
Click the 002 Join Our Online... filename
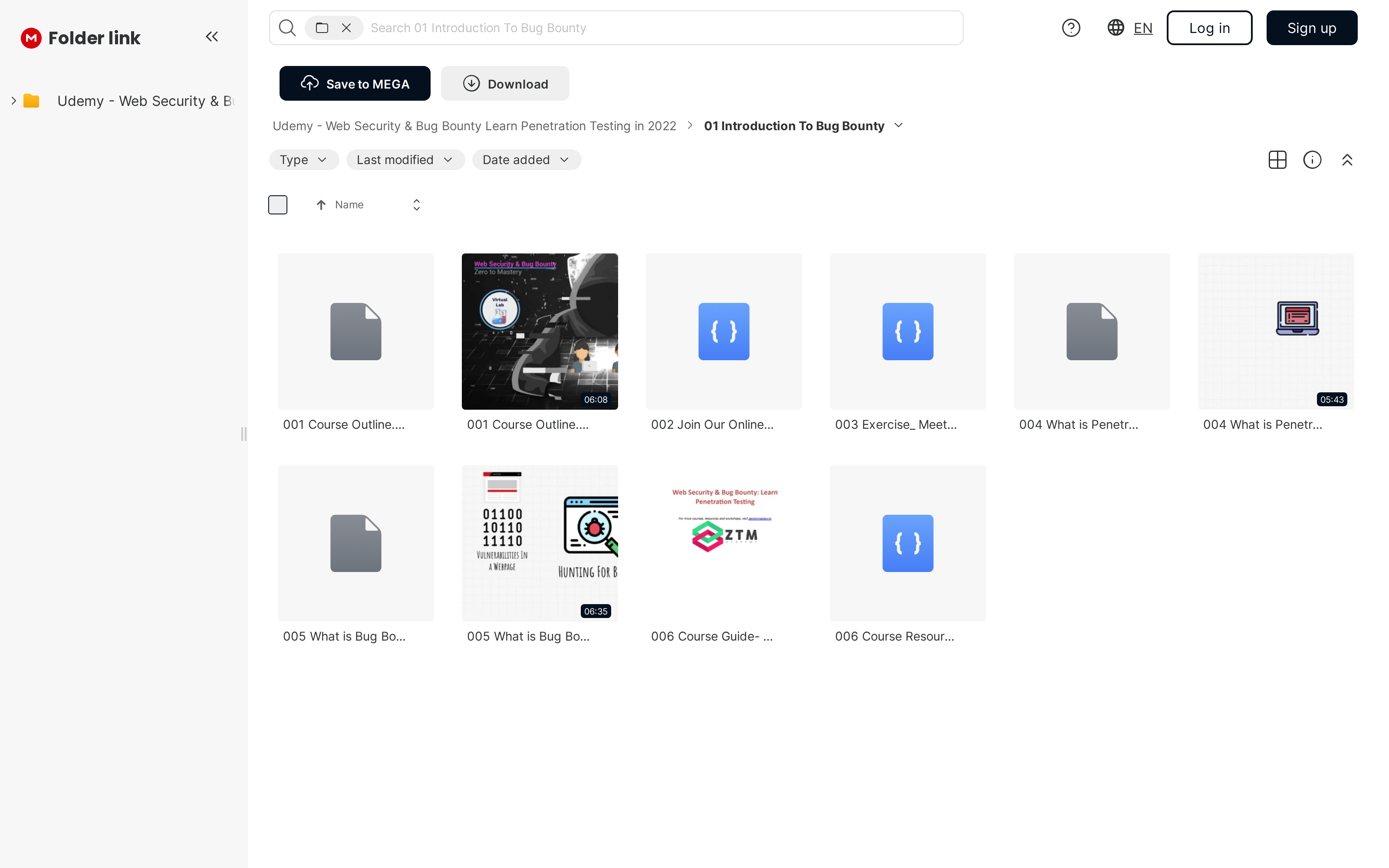click(712, 425)
